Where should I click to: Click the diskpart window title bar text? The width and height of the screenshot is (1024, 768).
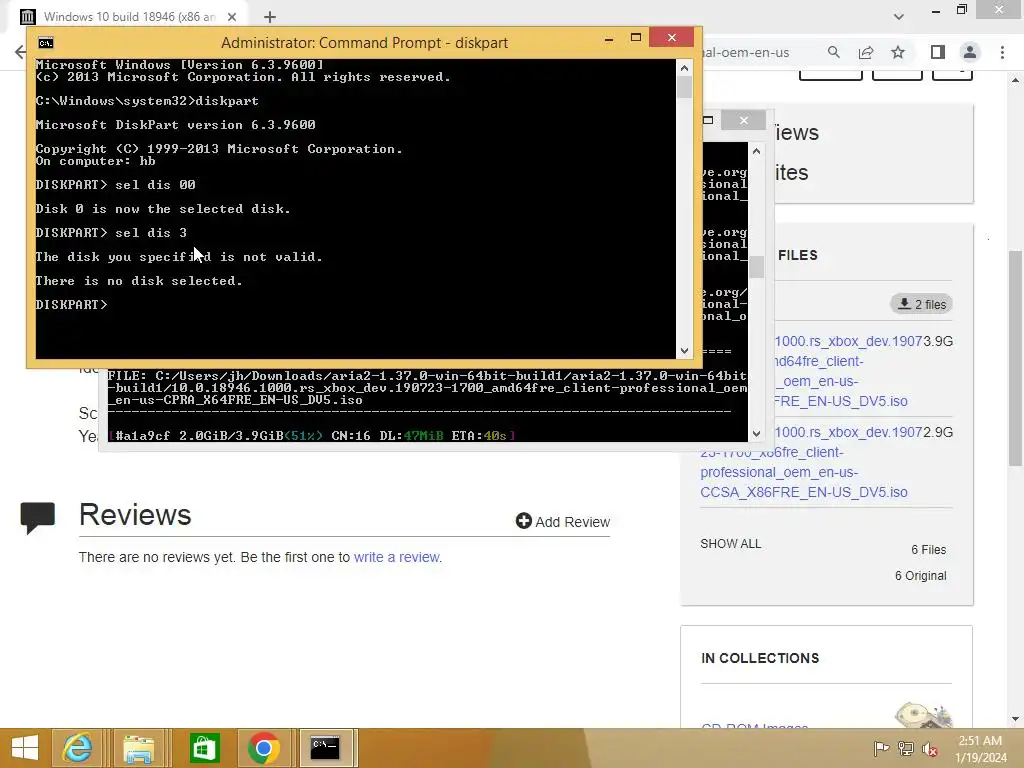coord(364,43)
